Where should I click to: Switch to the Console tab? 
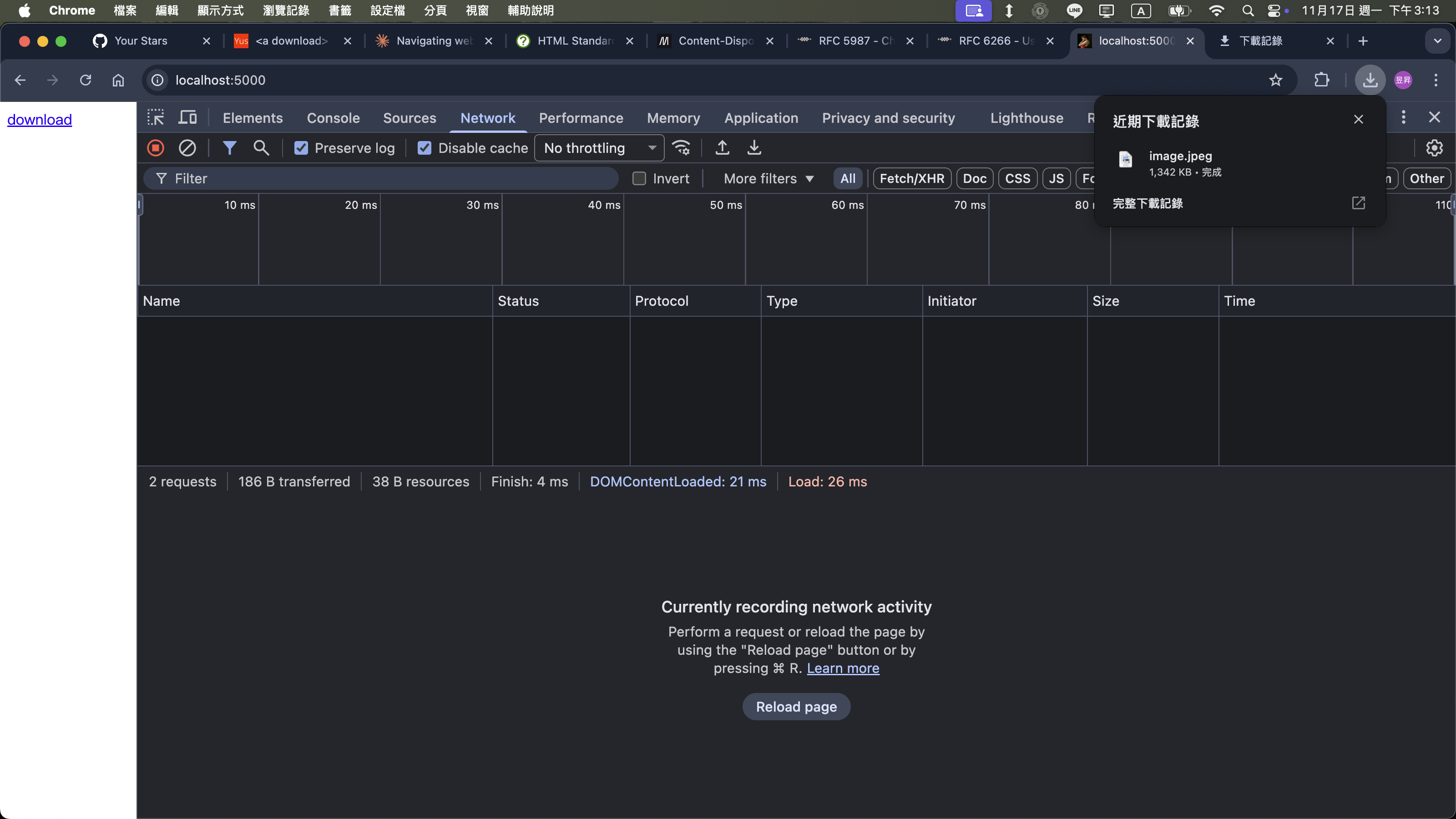(333, 117)
